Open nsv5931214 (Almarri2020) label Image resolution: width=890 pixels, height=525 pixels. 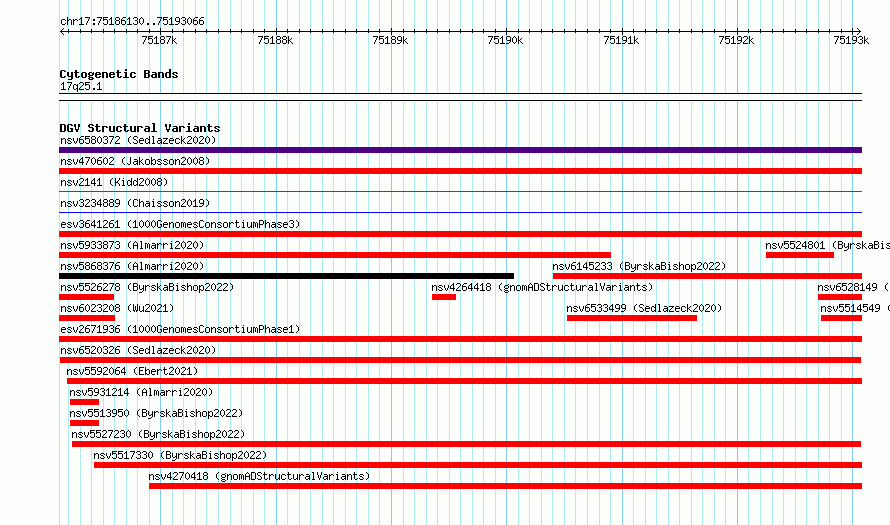(x=141, y=392)
